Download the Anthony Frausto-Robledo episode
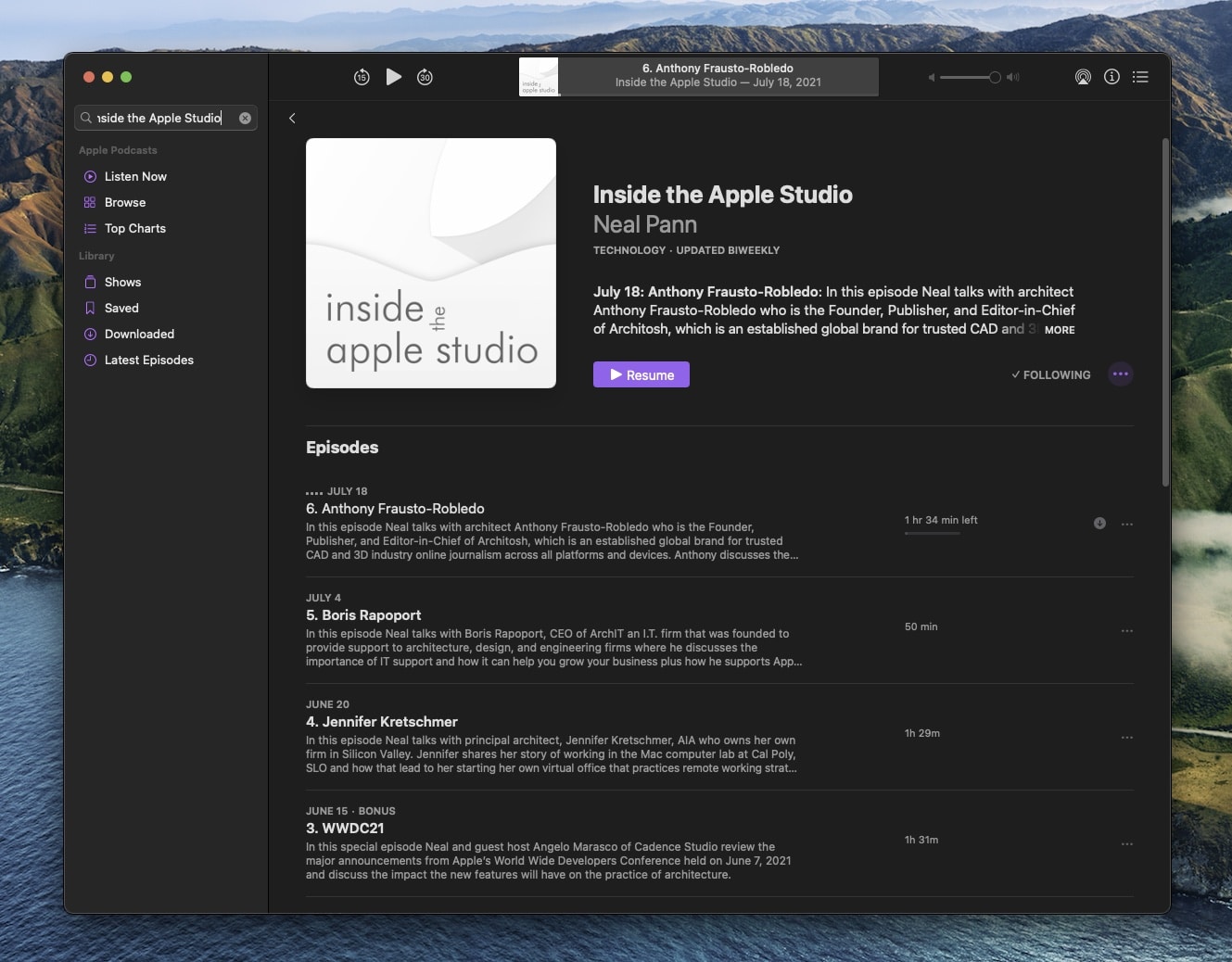The height and width of the screenshot is (962, 1232). click(1099, 524)
